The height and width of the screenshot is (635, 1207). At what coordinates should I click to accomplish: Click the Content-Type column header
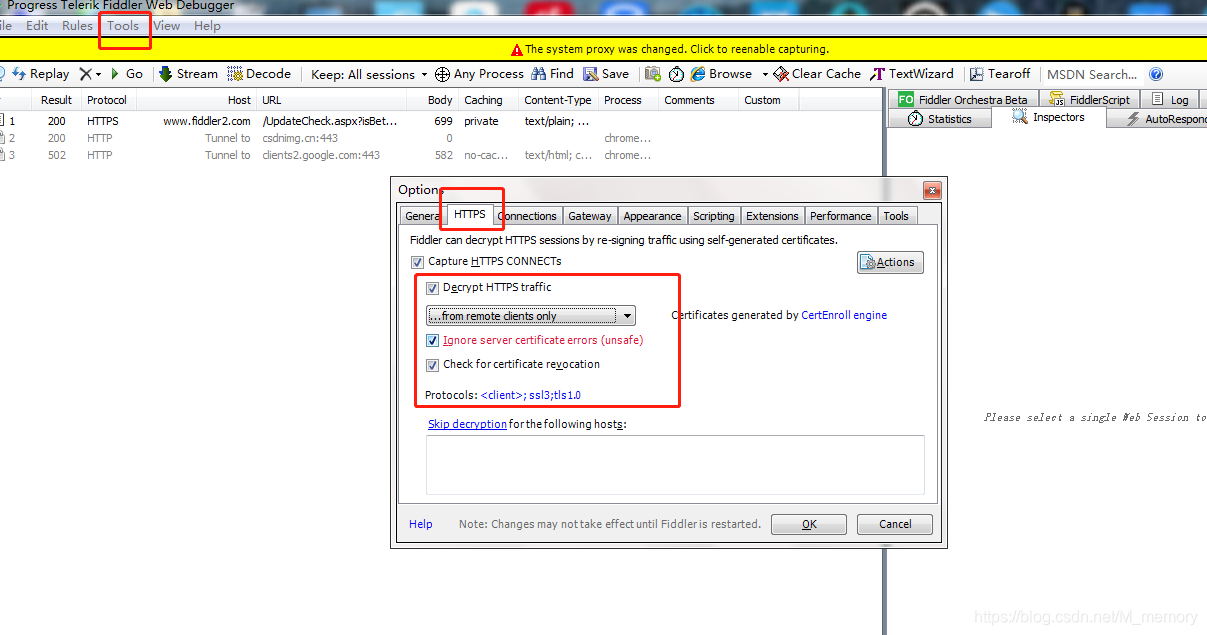pos(558,100)
